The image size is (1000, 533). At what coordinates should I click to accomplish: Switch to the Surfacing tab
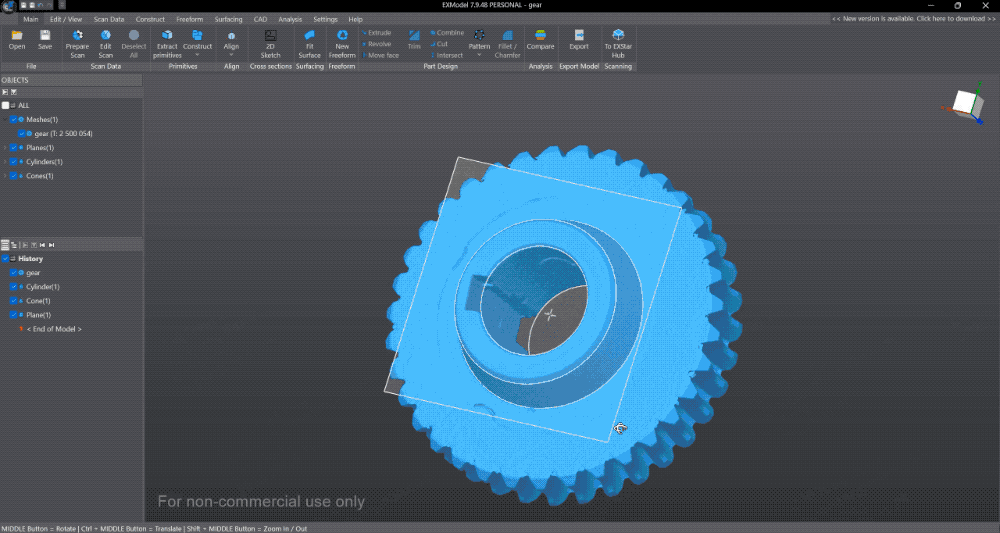pos(228,19)
